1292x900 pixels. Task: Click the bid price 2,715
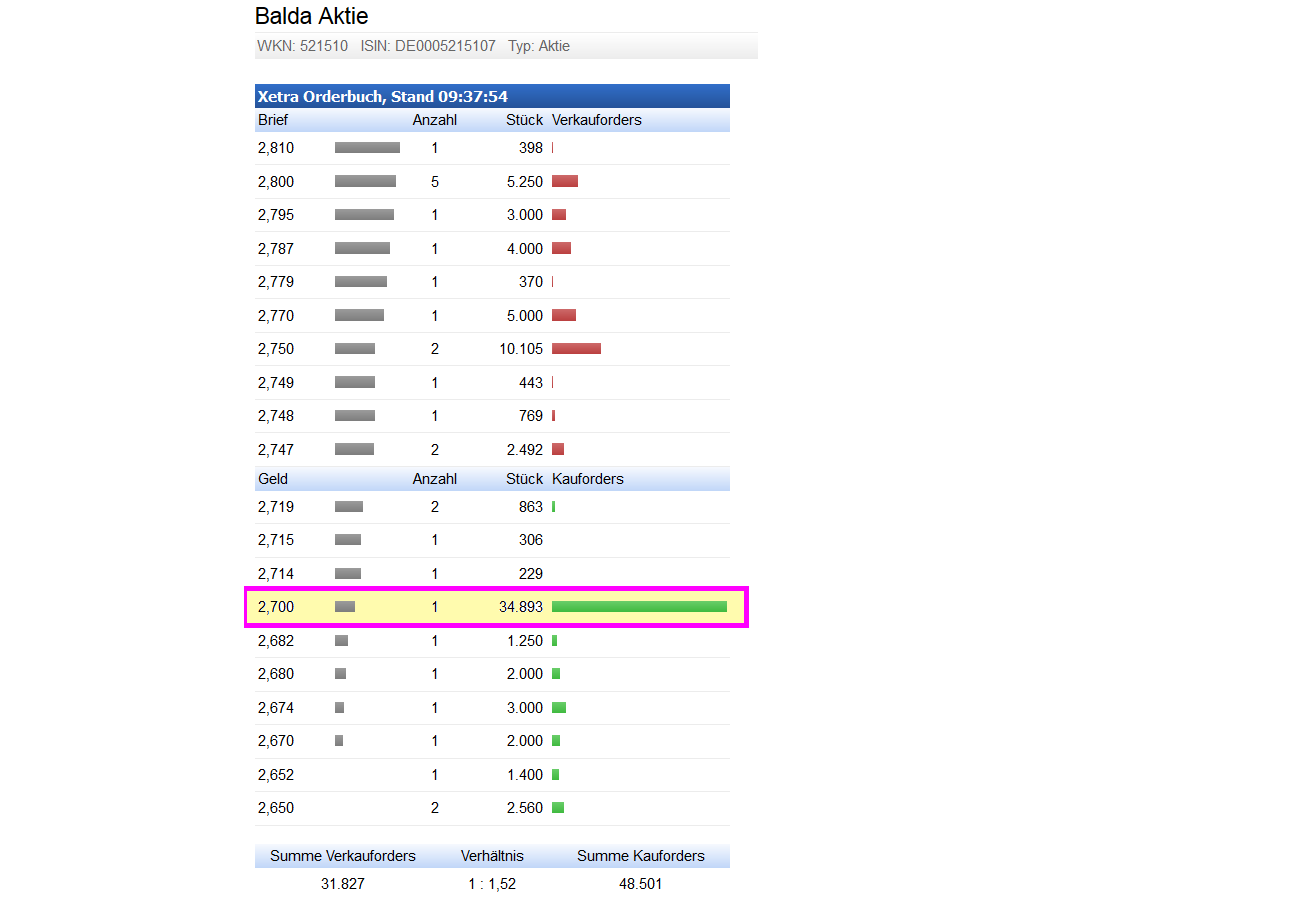click(276, 540)
